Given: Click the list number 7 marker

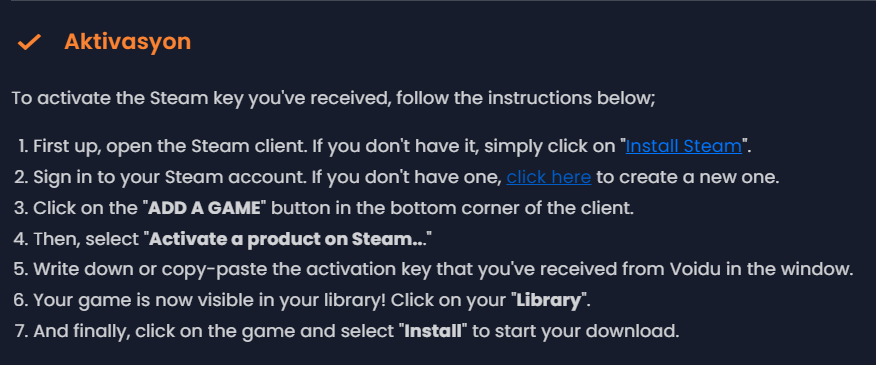Looking at the screenshot, I should coord(21,331).
